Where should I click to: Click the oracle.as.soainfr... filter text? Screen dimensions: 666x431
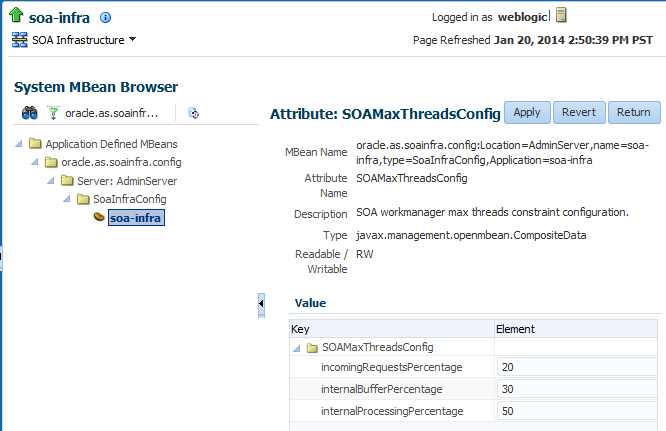click(x=111, y=113)
